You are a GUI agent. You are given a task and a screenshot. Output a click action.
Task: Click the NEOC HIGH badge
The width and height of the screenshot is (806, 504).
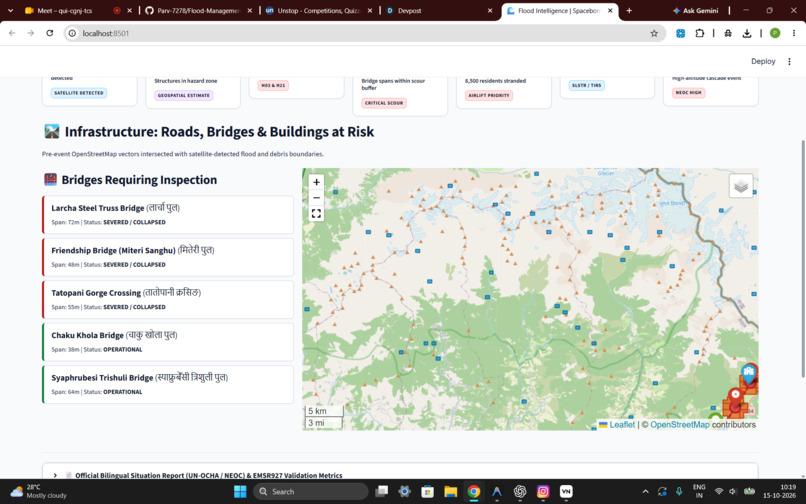coord(688,93)
